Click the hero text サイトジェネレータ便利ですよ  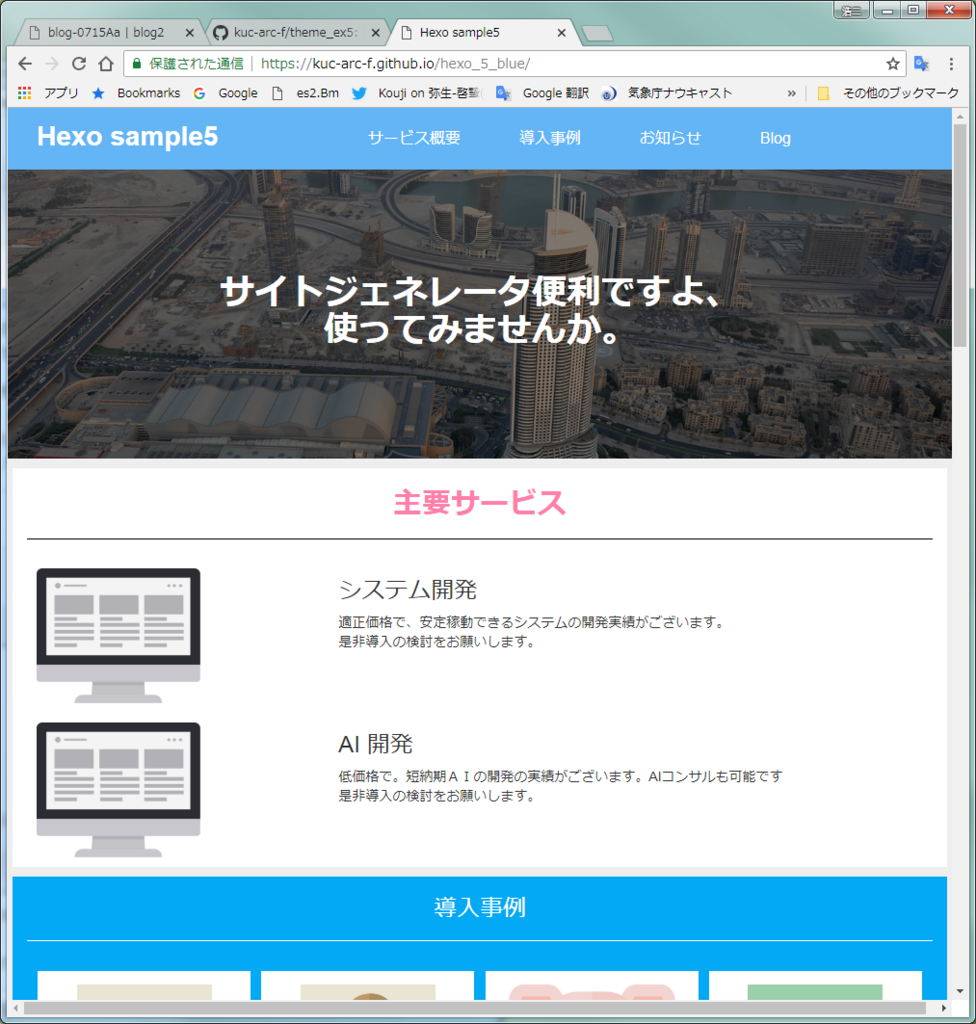point(470,291)
